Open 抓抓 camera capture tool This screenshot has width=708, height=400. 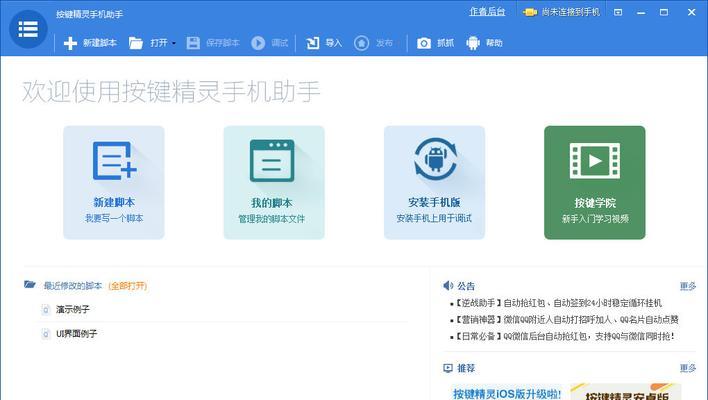point(424,43)
